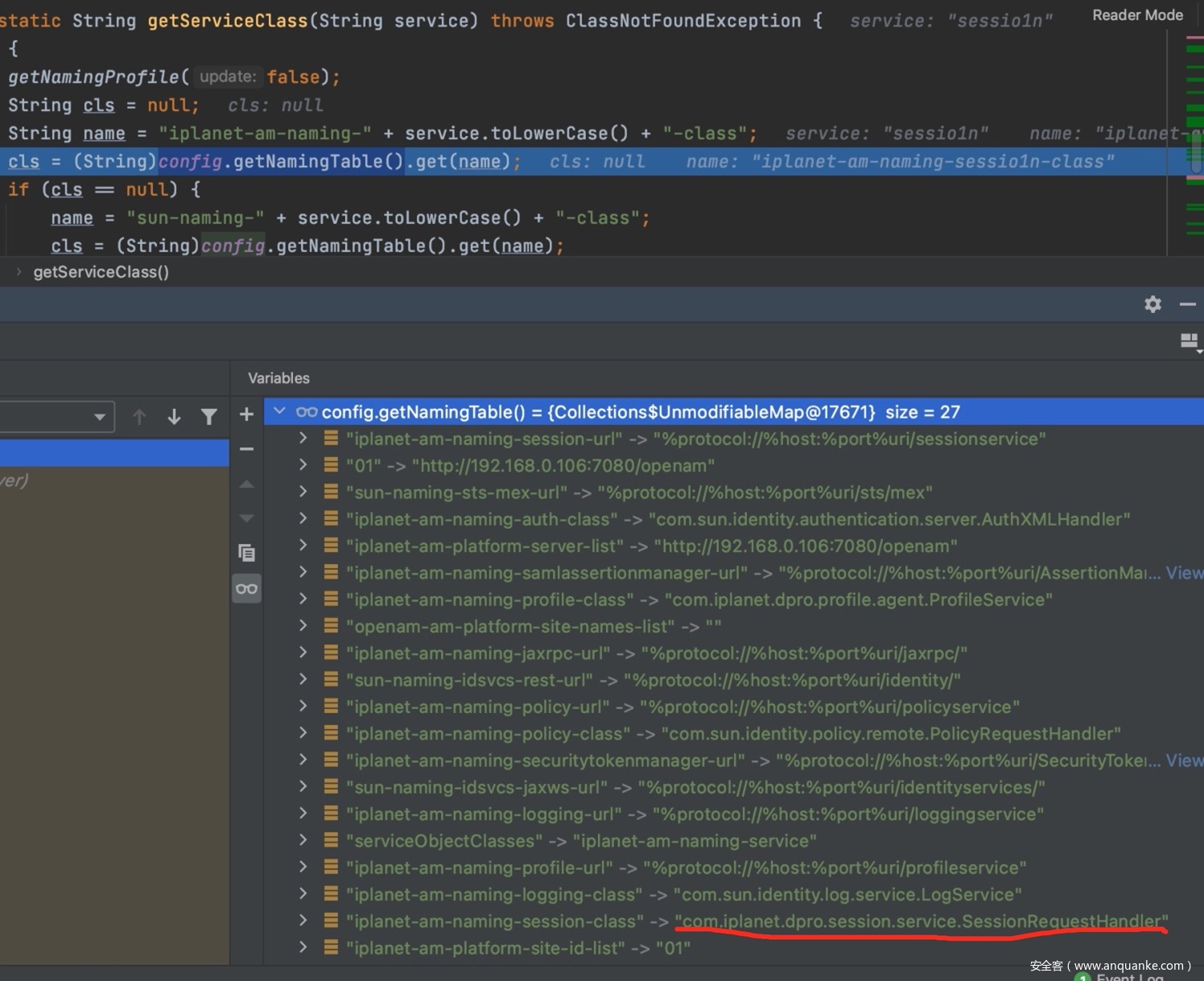1204x981 pixels.
Task: Click the getServiceClass() breadcrumb
Action: (101, 272)
